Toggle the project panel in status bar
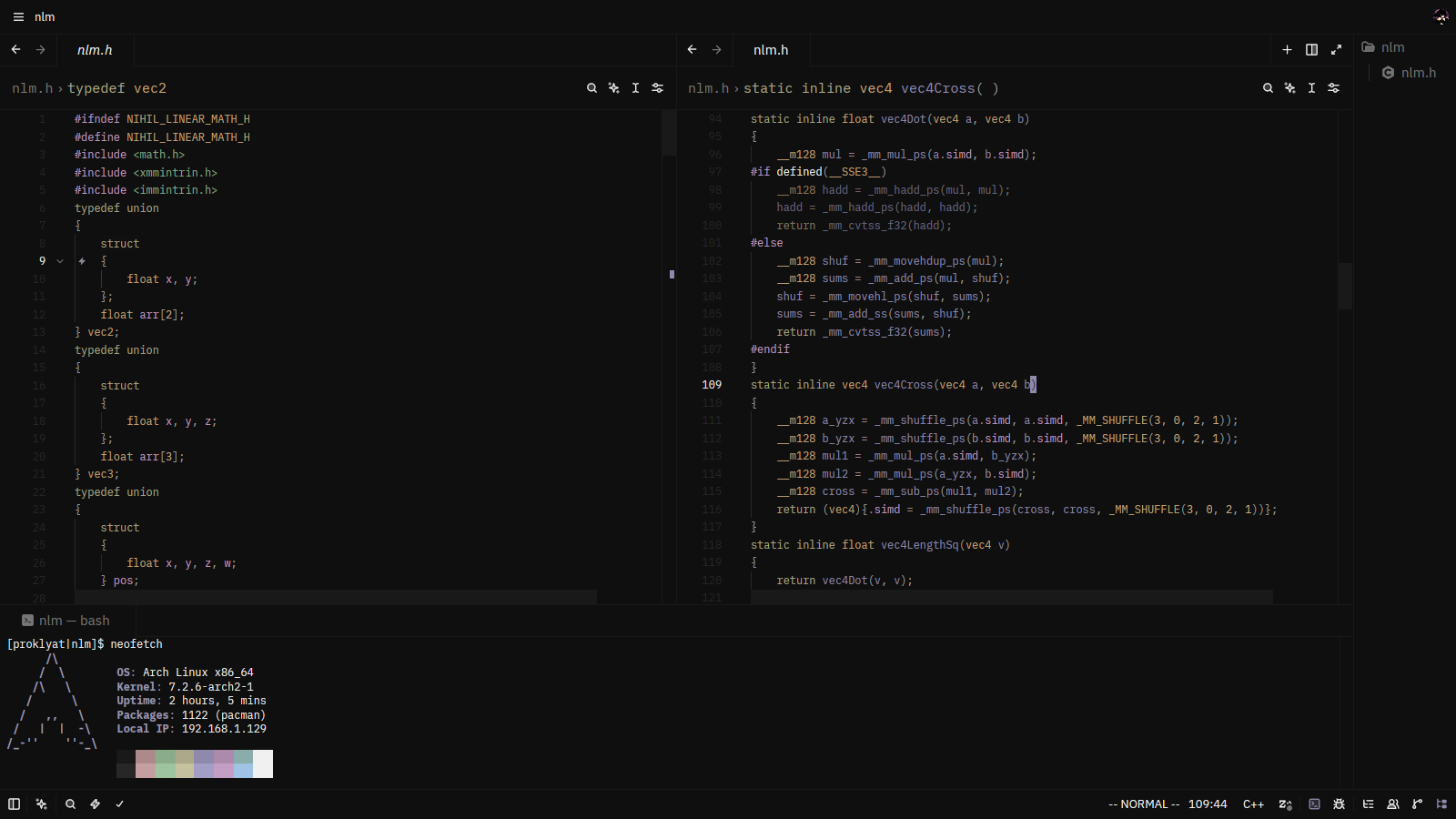This screenshot has width=1456, height=819. click(1441, 804)
